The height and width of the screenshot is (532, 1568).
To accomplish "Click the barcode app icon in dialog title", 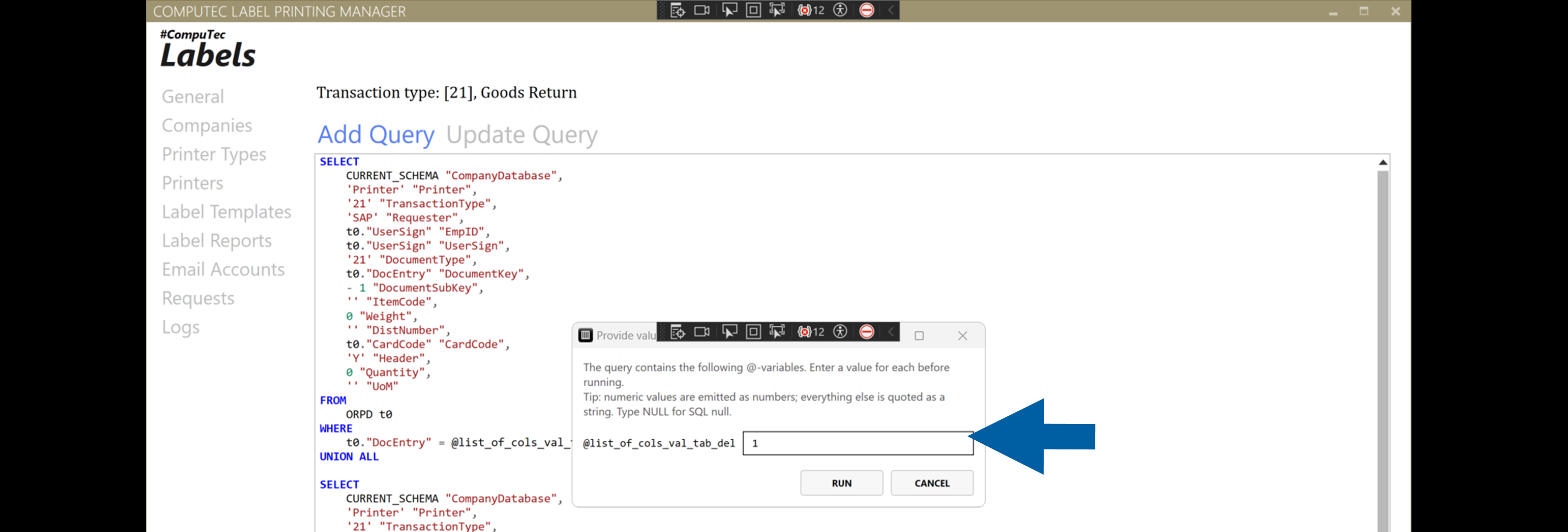I will (585, 336).
